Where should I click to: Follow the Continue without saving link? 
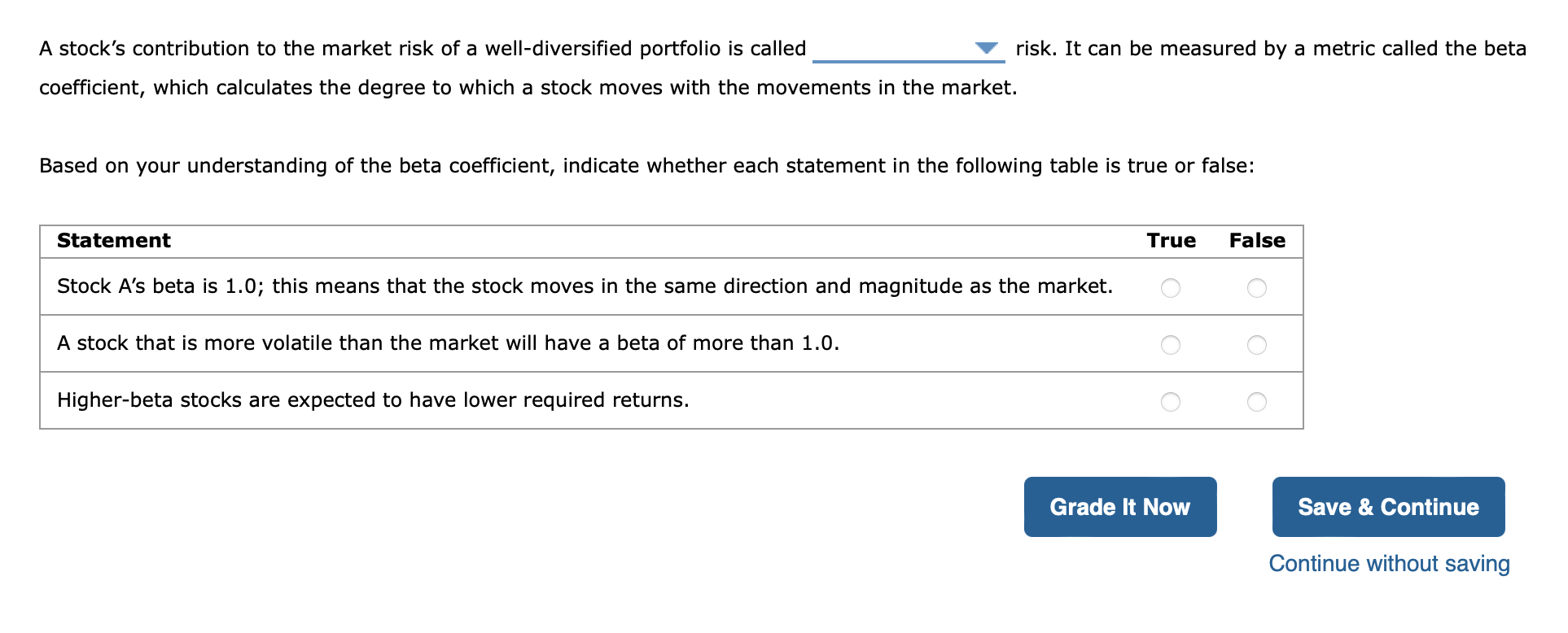(x=1388, y=564)
